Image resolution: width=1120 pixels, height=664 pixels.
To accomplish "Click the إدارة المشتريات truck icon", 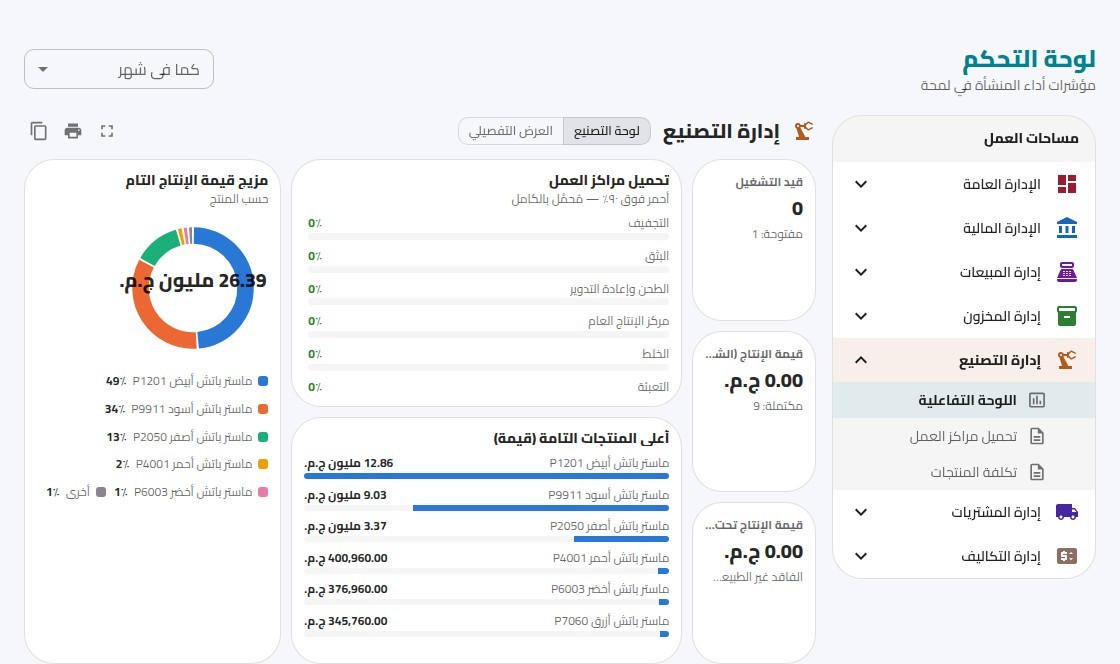I will coord(1066,512).
